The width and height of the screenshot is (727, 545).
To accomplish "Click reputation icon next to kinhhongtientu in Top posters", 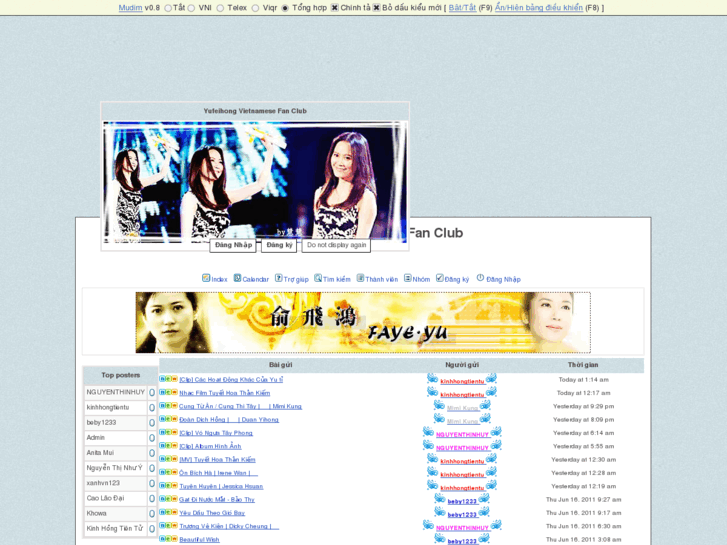I will [x=152, y=408].
